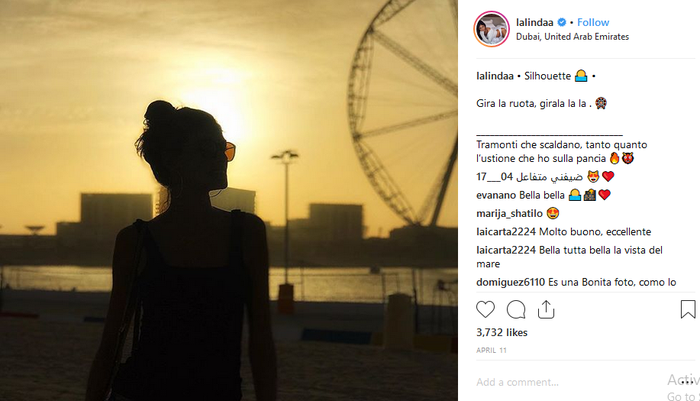Open the comment speech bubble icon
The image size is (700, 401).
[516, 309]
